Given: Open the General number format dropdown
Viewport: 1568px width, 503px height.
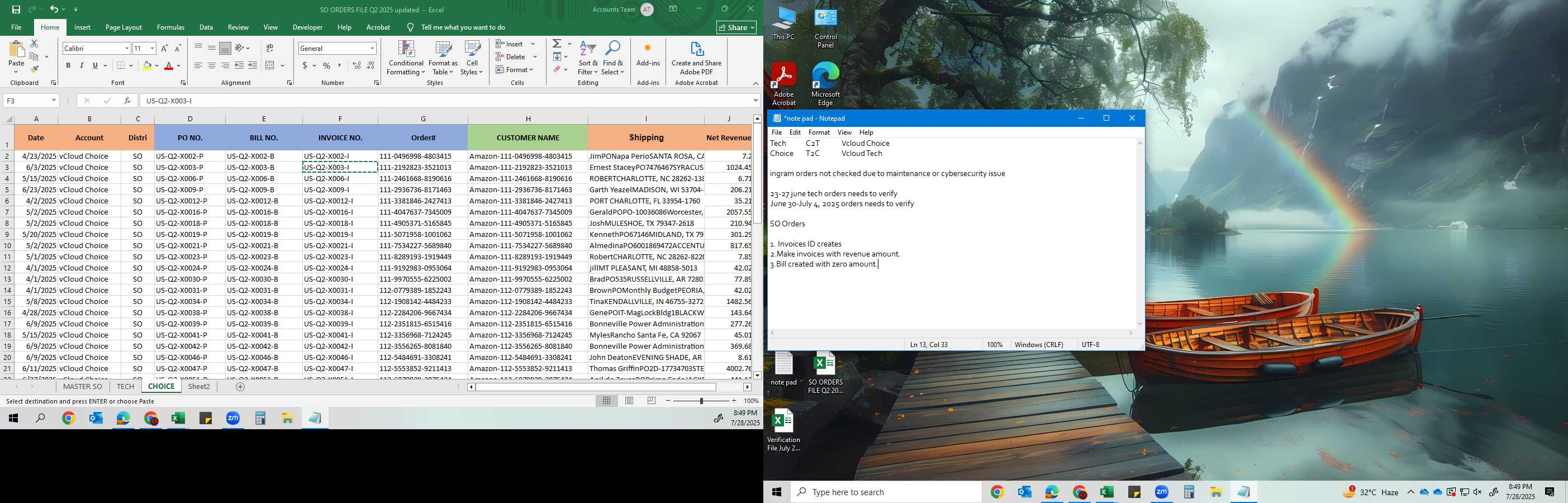Looking at the screenshot, I should pyautogui.click(x=372, y=48).
